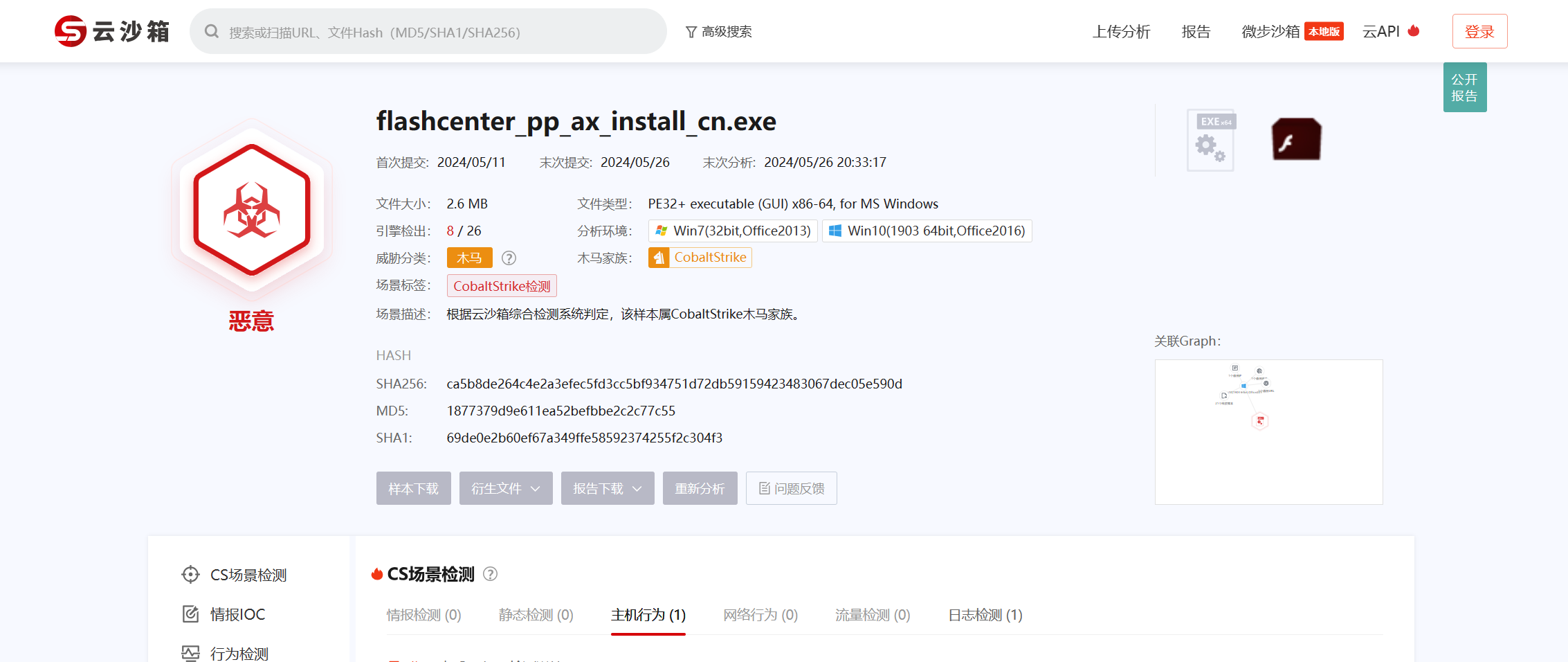Click the CS场景检测 crosshair sidebar icon

(190, 575)
